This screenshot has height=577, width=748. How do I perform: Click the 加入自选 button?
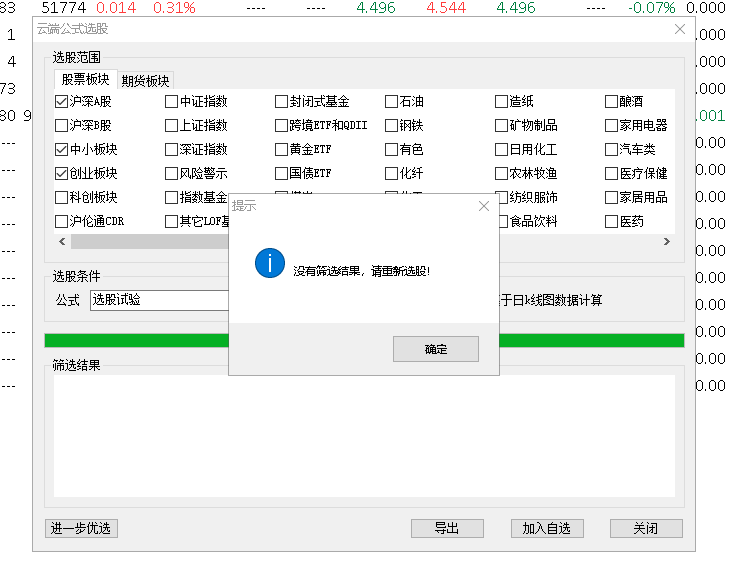pyautogui.click(x=546, y=528)
